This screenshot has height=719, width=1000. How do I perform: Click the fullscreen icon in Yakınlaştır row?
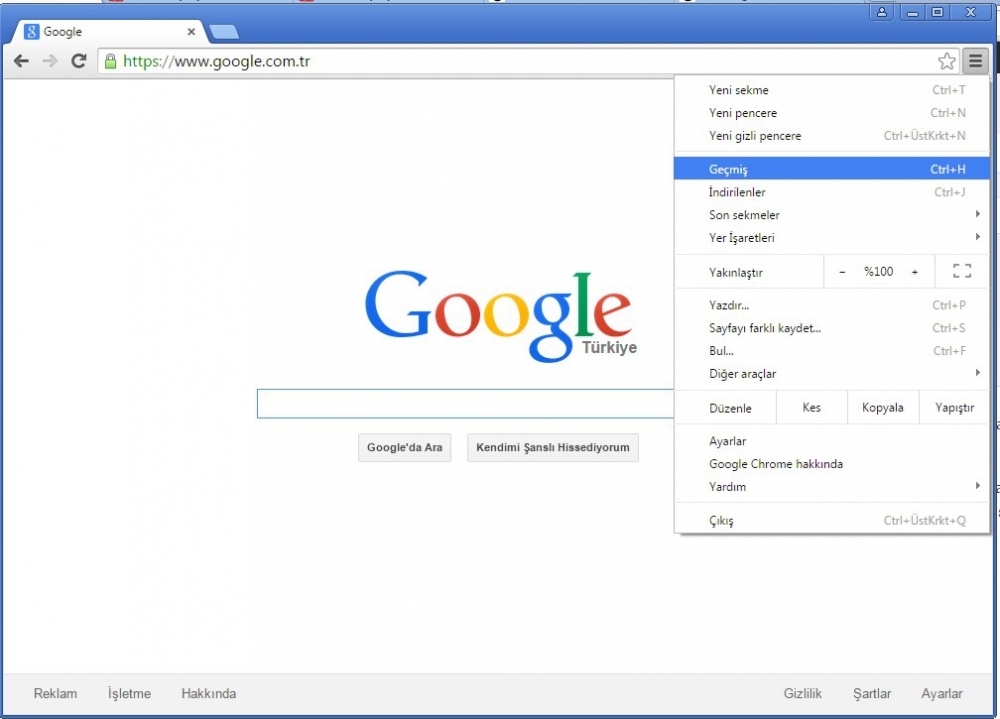click(x=962, y=271)
